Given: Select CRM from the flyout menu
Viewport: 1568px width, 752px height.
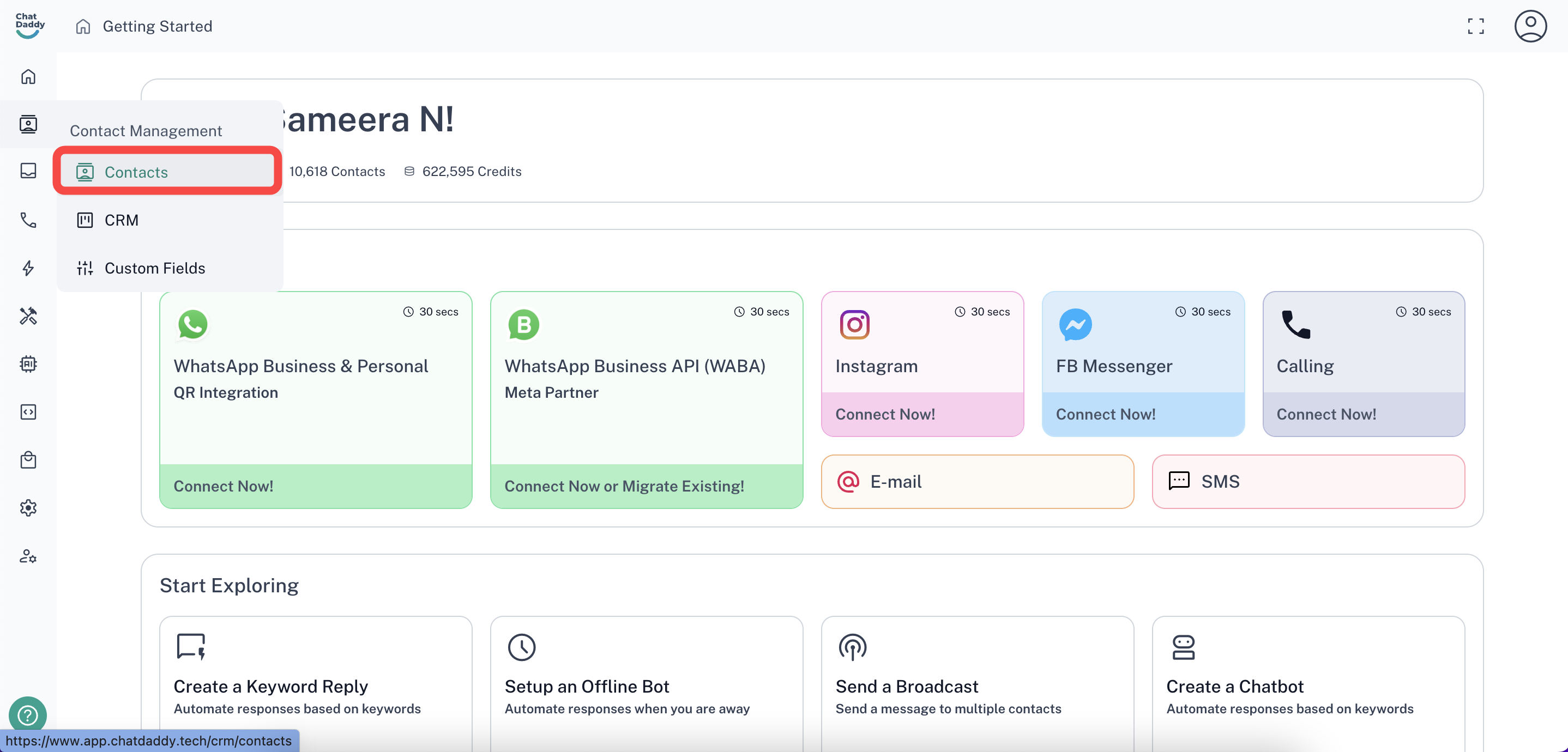Looking at the screenshot, I should (x=121, y=220).
